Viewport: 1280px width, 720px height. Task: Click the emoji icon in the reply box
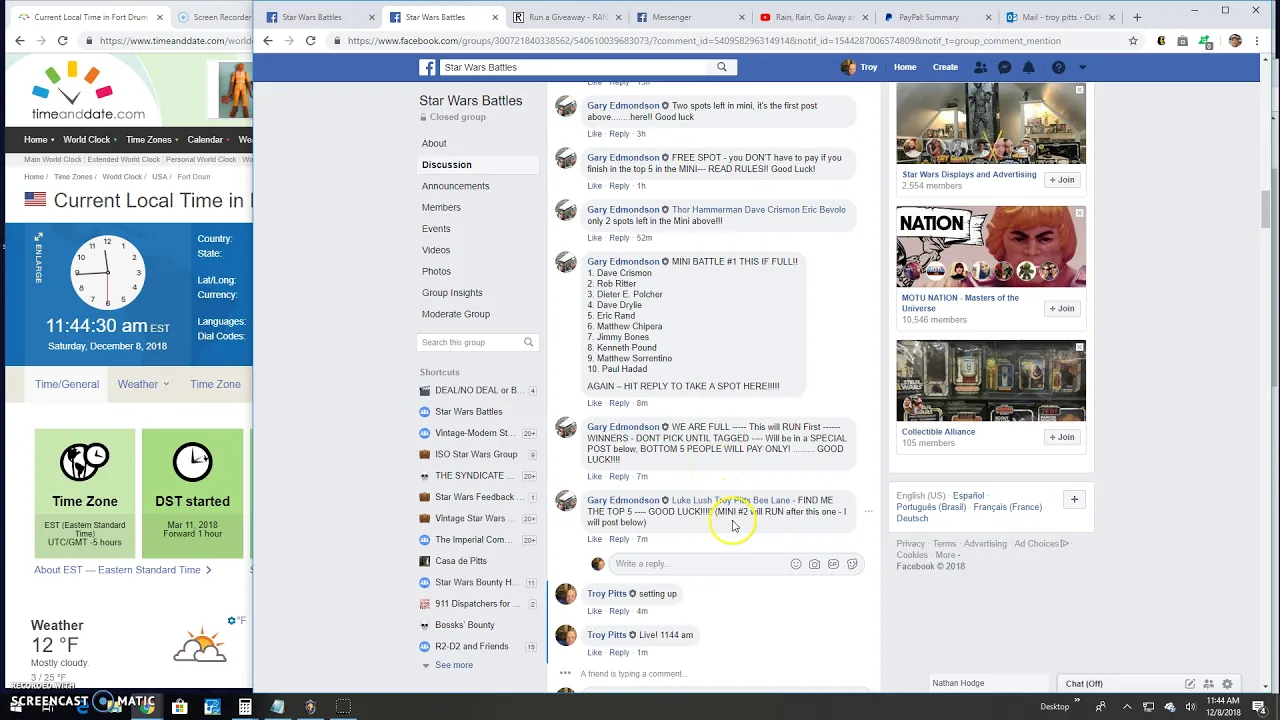coord(796,564)
